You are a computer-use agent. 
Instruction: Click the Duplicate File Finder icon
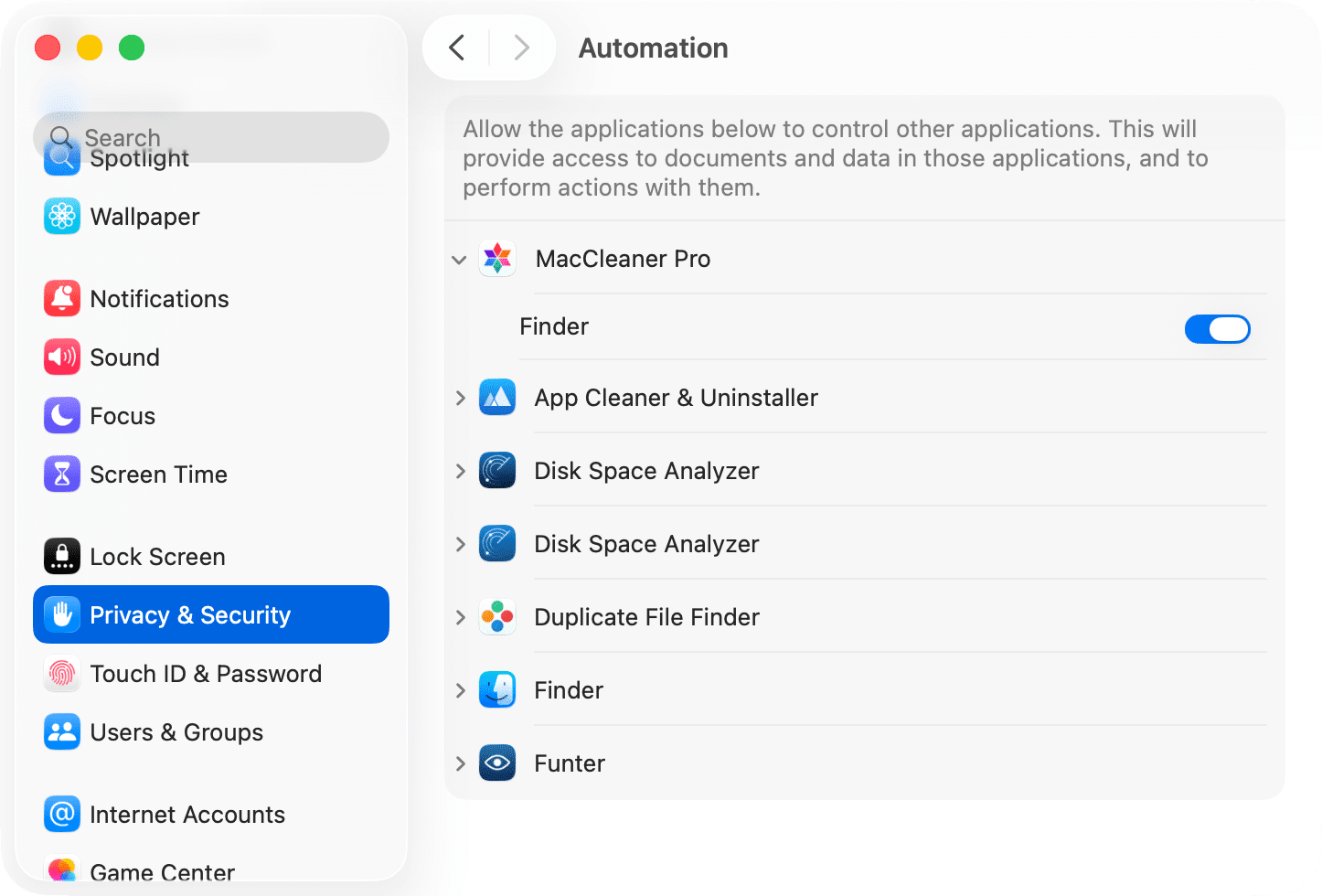(x=497, y=617)
